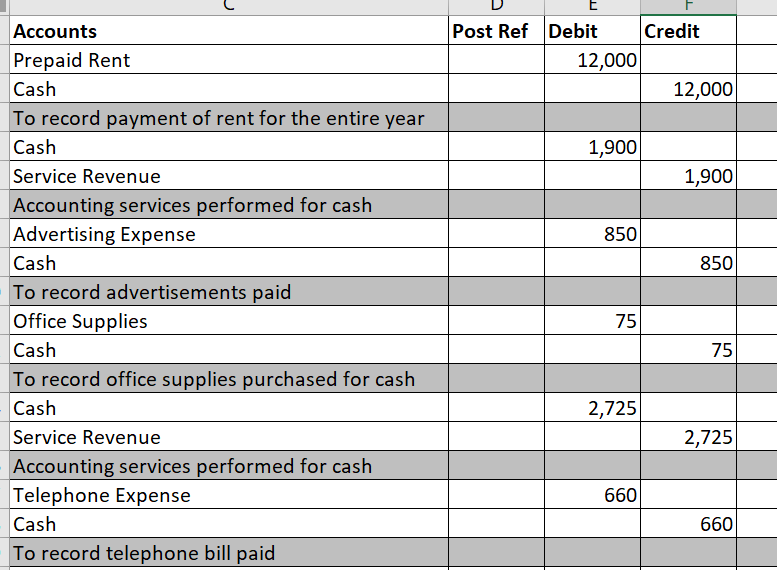The width and height of the screenshot is (777, 570).
Task: Click the Cash cell debited 2,725
Action: tap(229, 408)
